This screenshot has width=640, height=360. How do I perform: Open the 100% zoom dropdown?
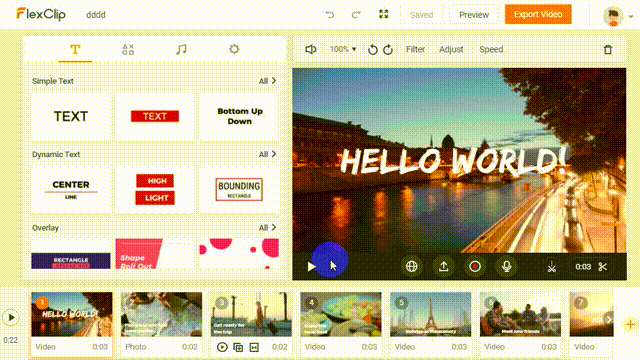click(343, 49)
